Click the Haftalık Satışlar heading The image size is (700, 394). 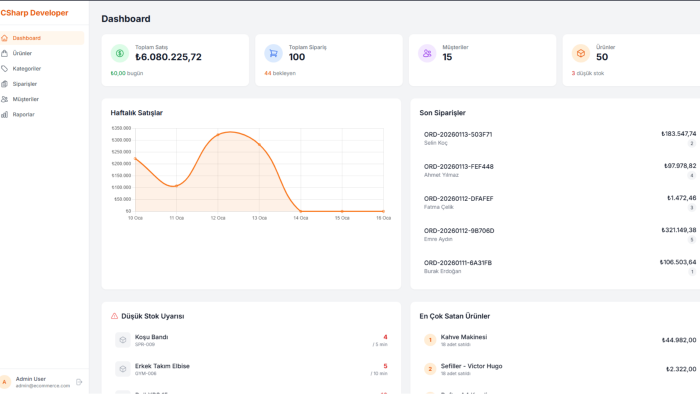(137, 113)
